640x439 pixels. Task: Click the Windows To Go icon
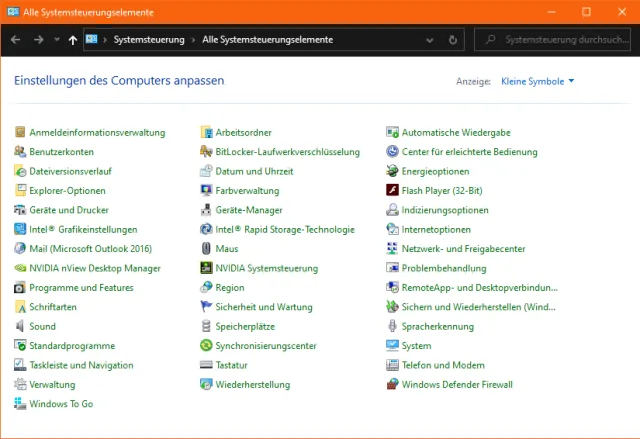21,404
